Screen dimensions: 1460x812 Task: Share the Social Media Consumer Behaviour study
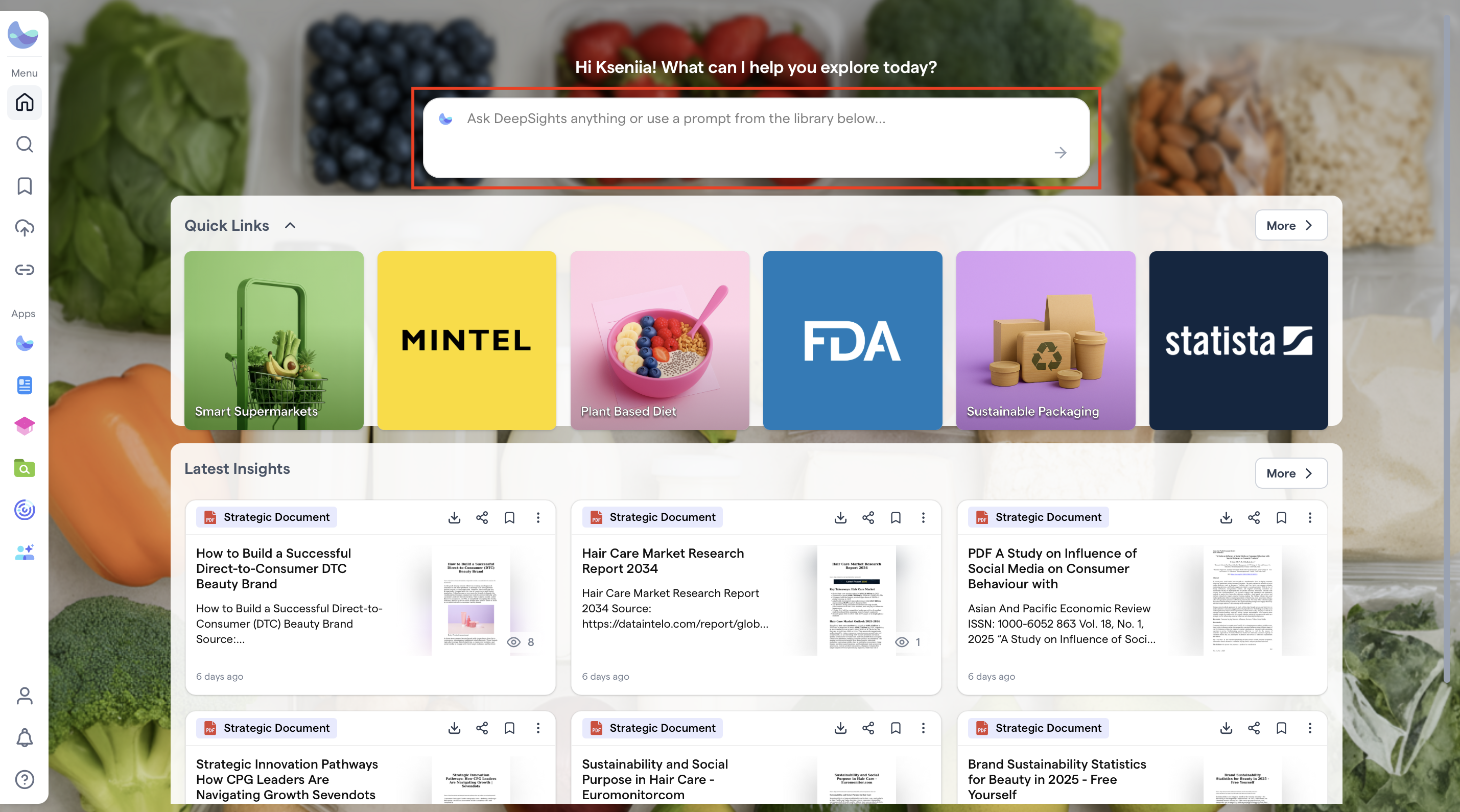click(1254, 517)
